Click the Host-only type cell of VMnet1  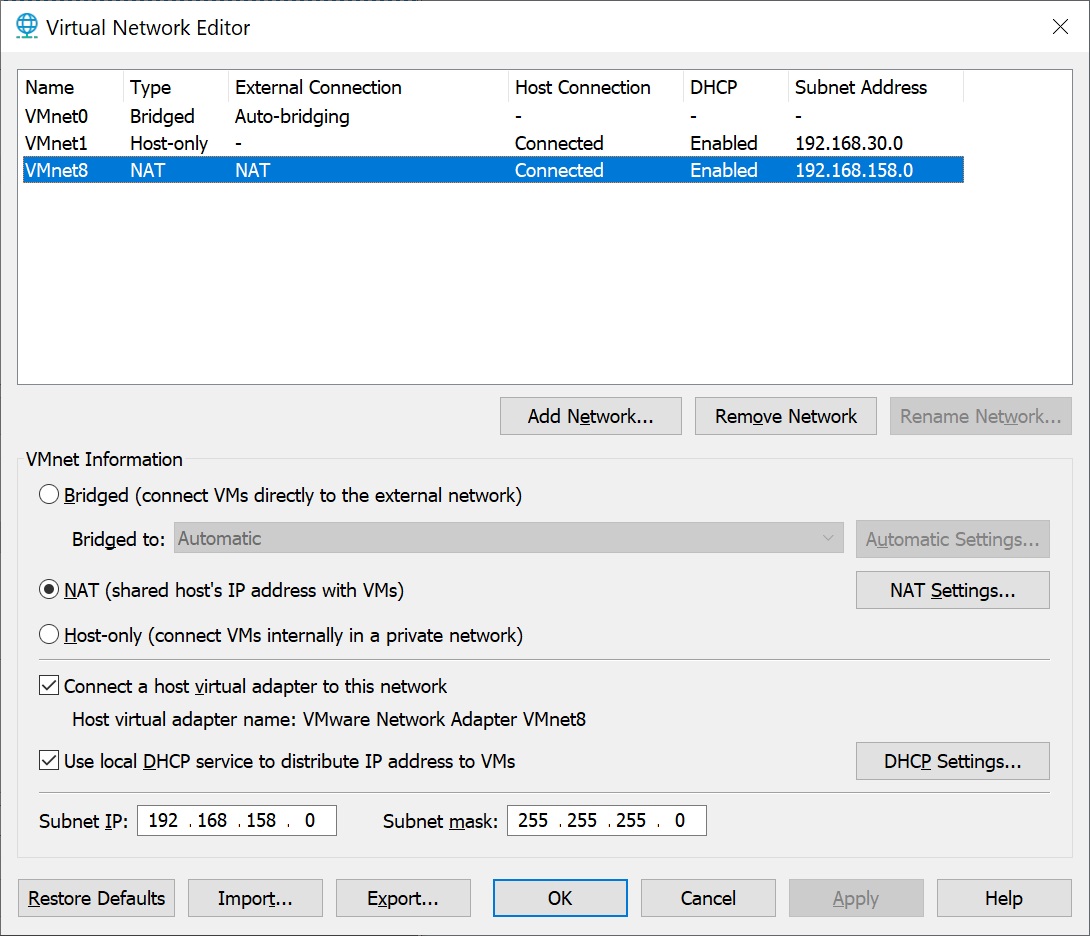[169, 143]
